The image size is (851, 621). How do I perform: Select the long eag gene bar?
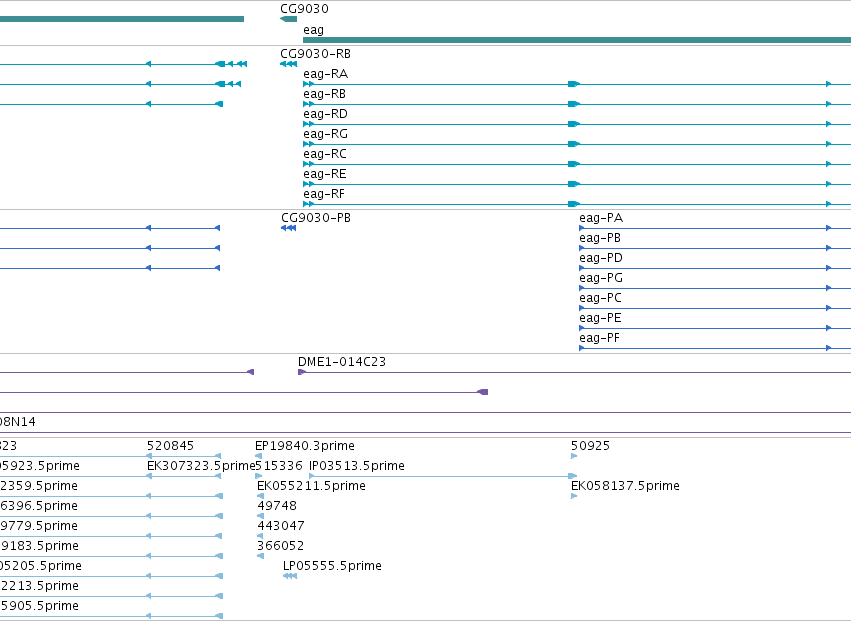point(577,40)
